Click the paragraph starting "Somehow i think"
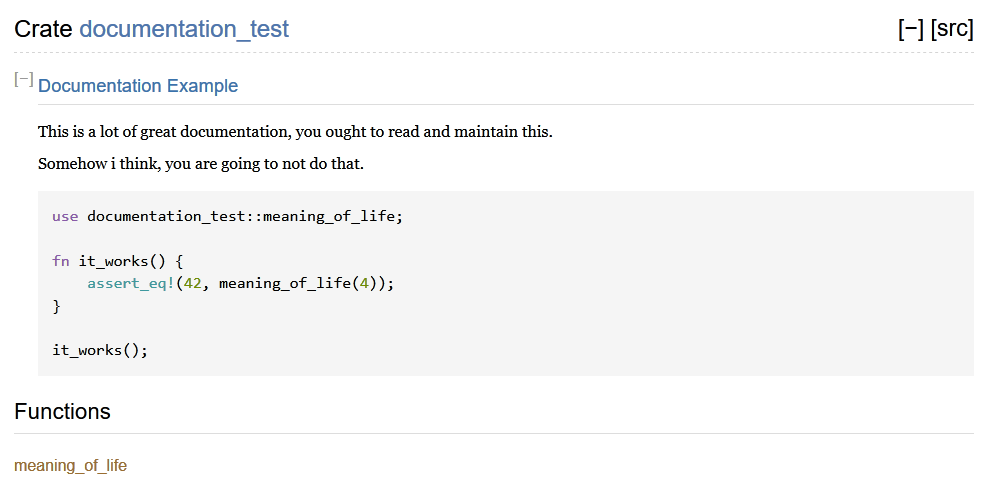 coord(201,163)
